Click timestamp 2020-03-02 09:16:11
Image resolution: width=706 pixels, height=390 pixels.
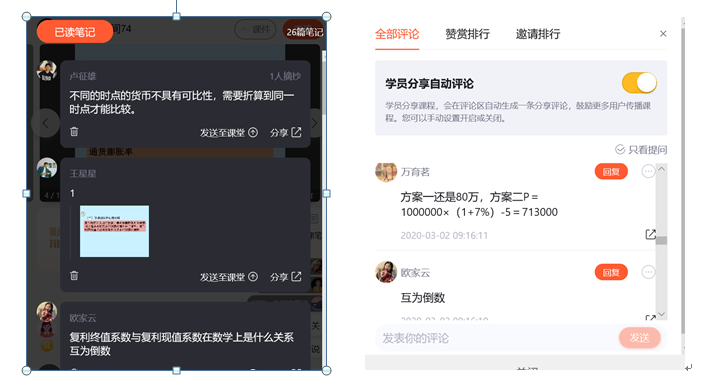coord(444,236)
